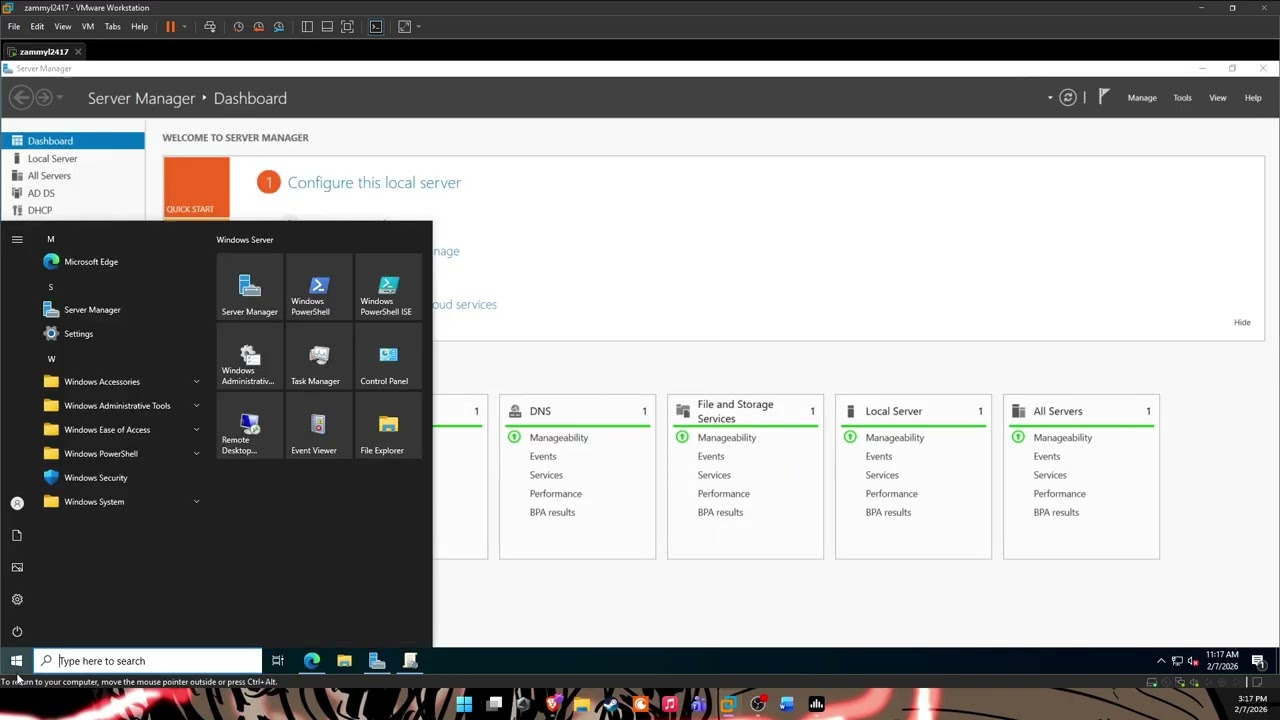Expand the Windows System folder
Screen dimensions: 1280x720
(122, 502)
